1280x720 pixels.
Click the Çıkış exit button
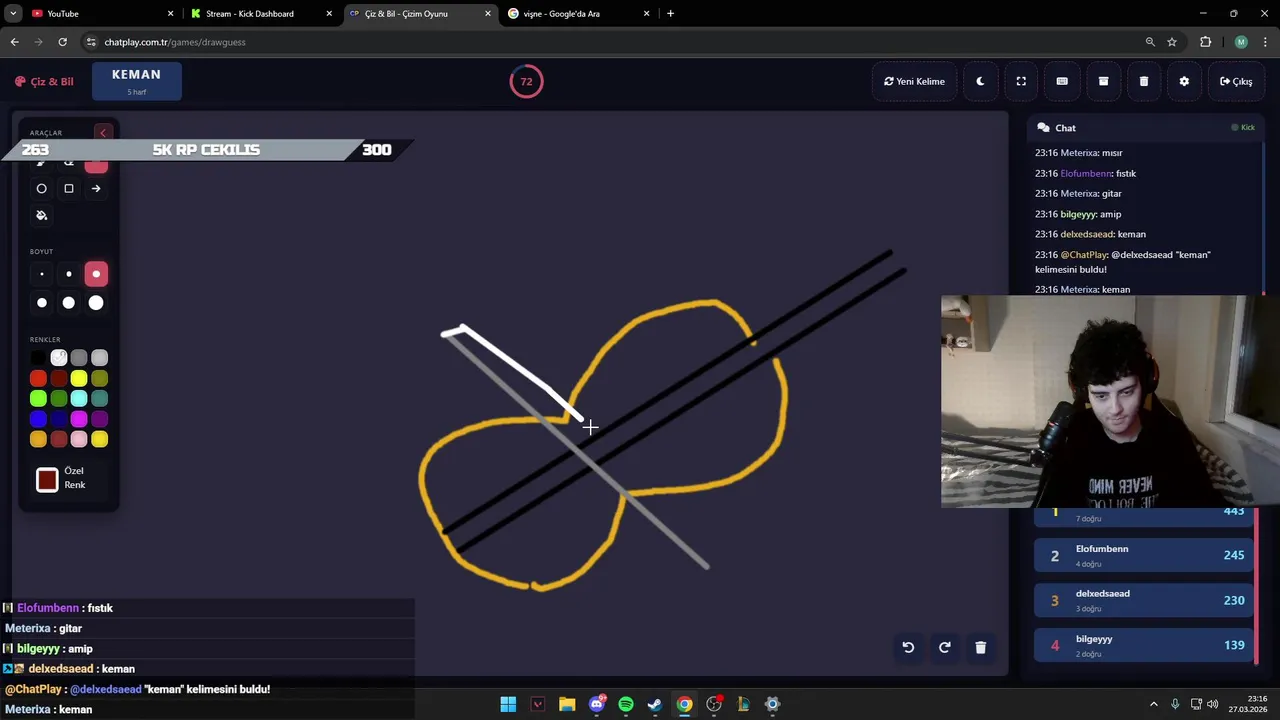click(1236, 81)
